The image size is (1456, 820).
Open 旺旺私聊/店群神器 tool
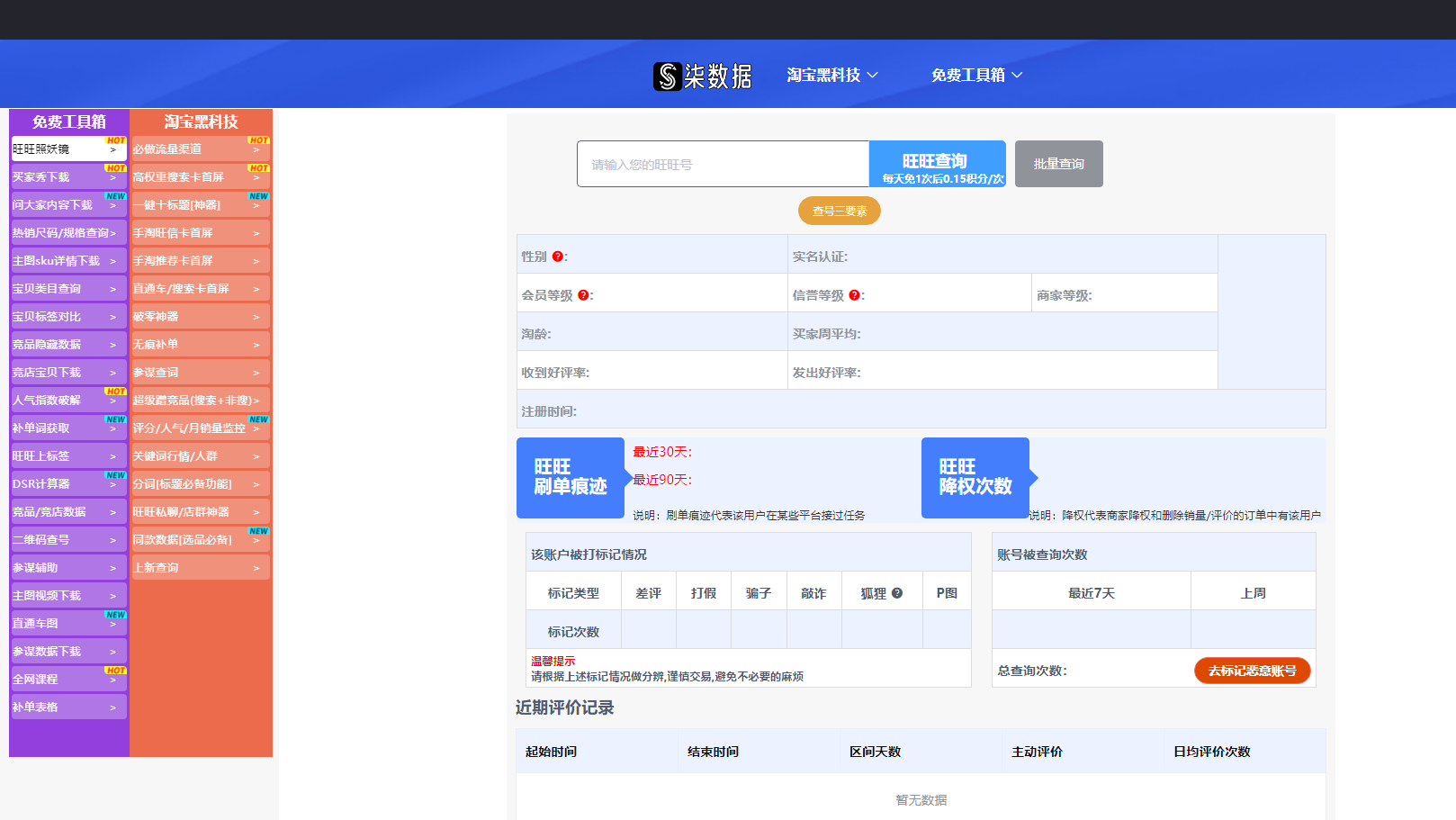coord(201,511)
